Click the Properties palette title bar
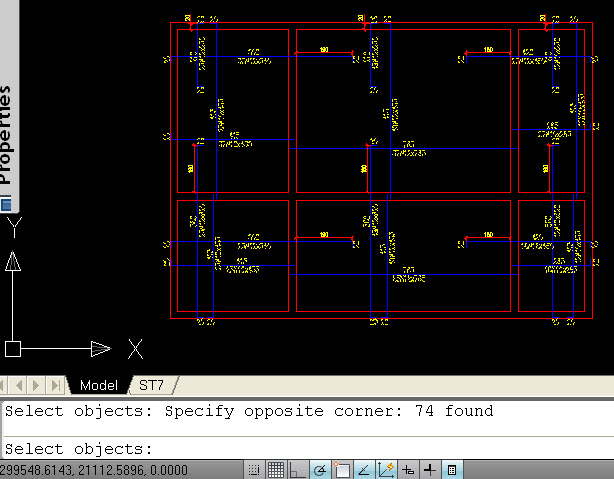Image resolution: width=614 pixels, height=479 pixels. (6, 130)
